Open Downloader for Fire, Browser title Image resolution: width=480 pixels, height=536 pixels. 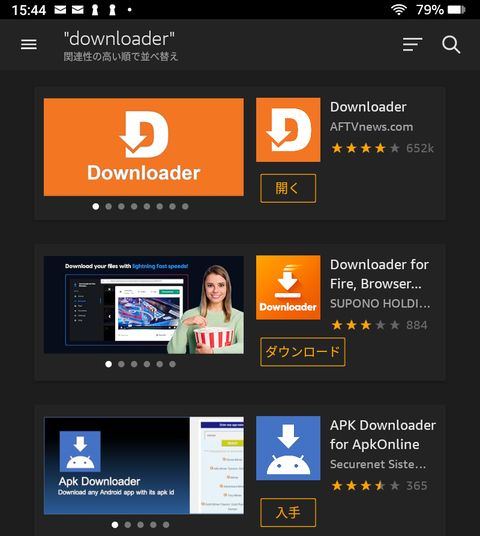click(379, 274)
